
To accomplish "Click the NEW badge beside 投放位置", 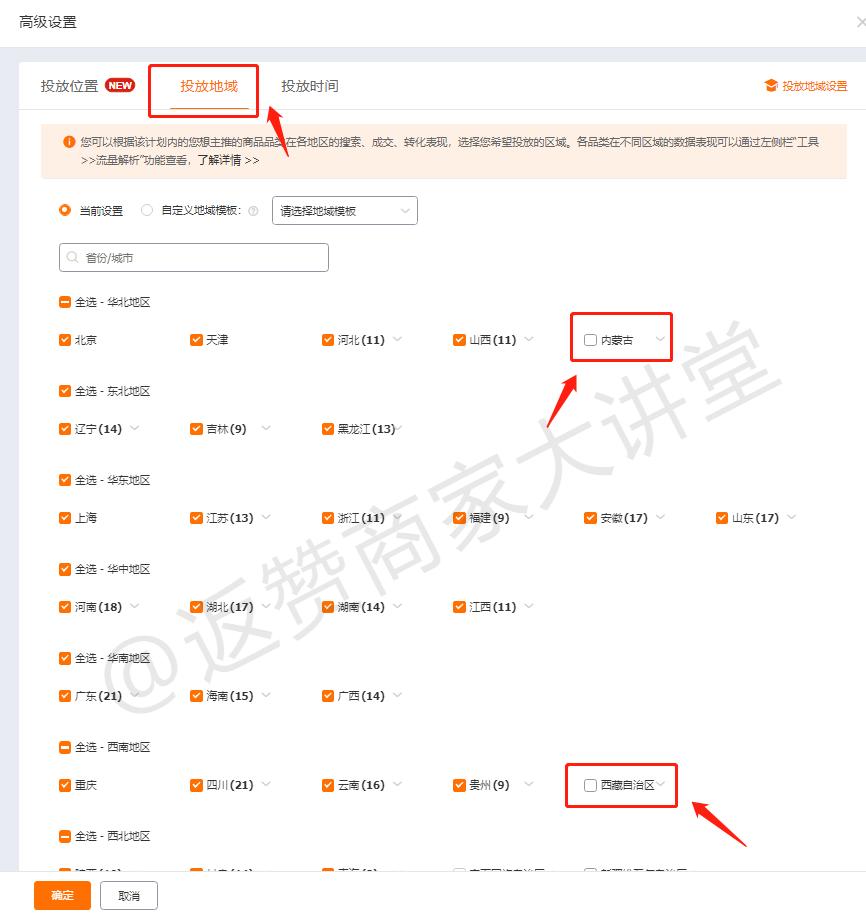I will coord(120,86).
